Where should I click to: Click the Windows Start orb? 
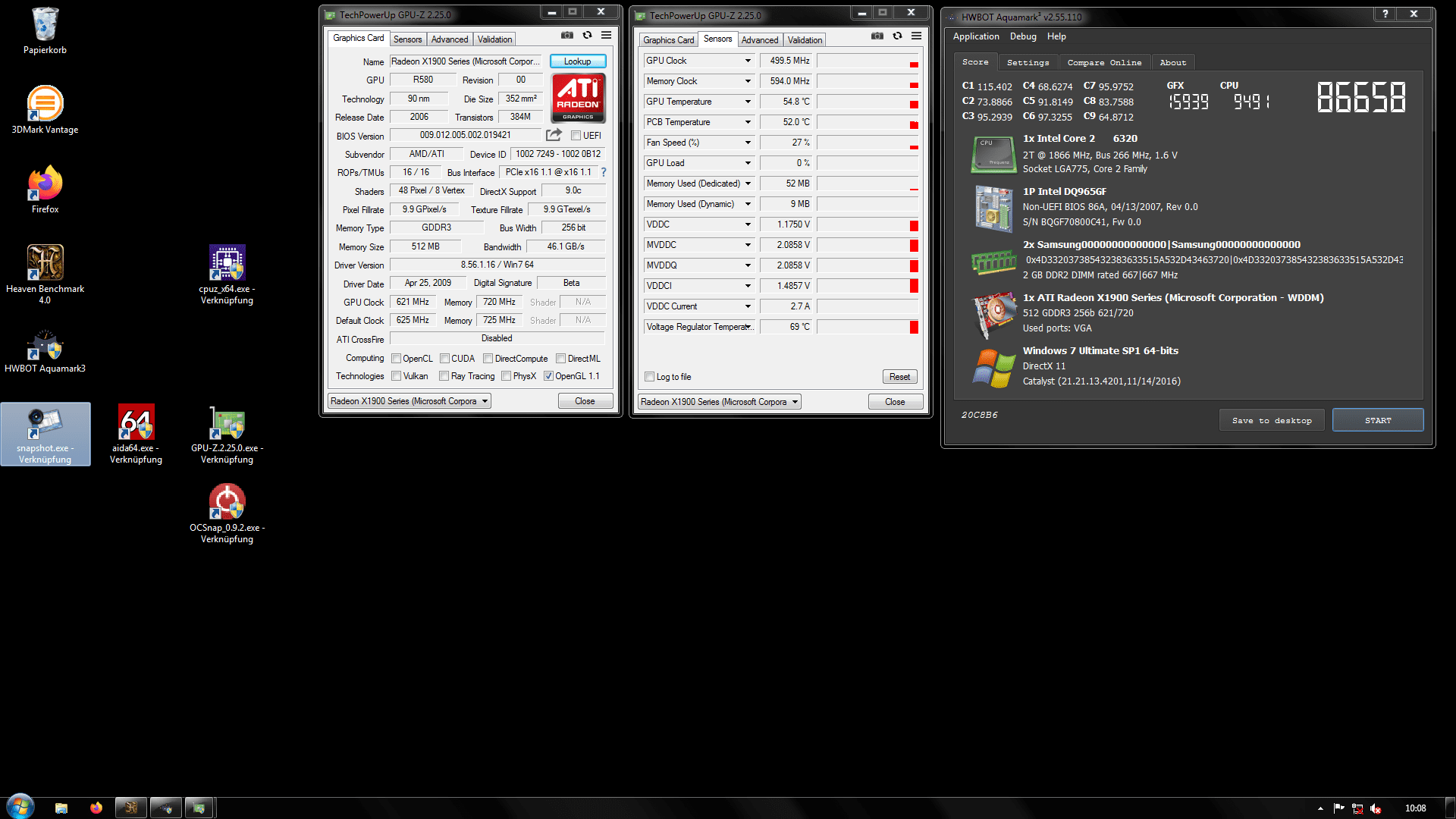20,806
